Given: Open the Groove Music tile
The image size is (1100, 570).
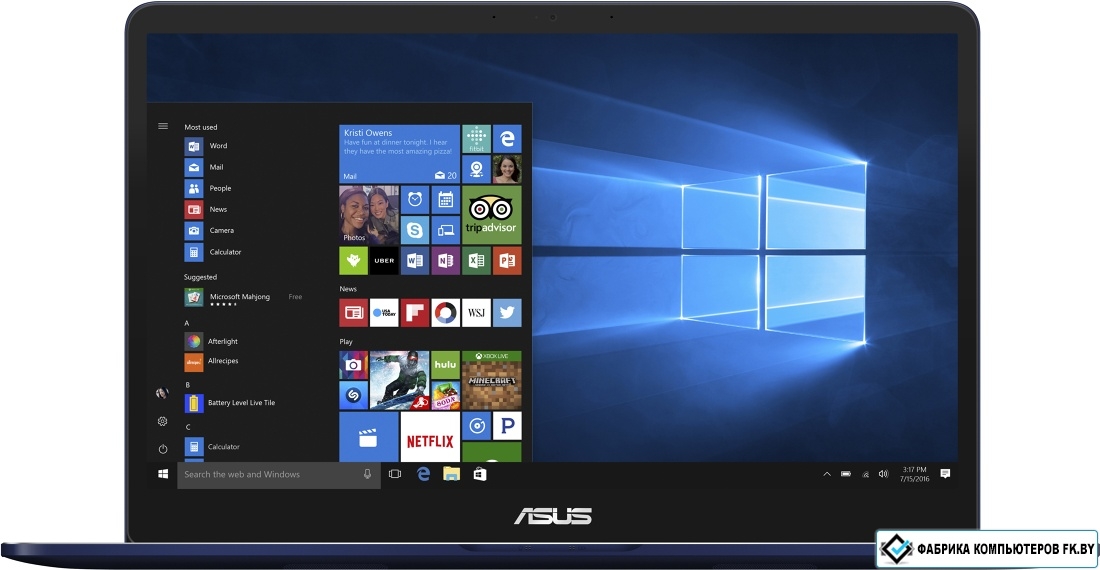Looking at the screenshot, I should (x=476, y=426).
